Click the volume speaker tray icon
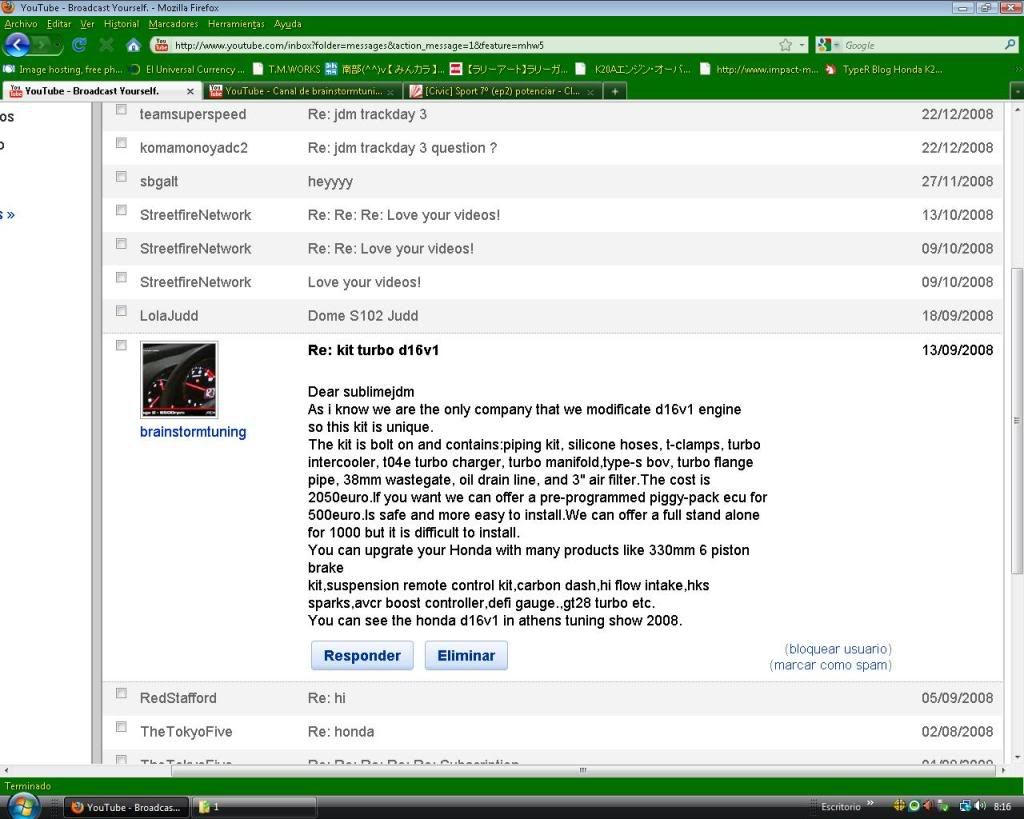 [980, 806]
